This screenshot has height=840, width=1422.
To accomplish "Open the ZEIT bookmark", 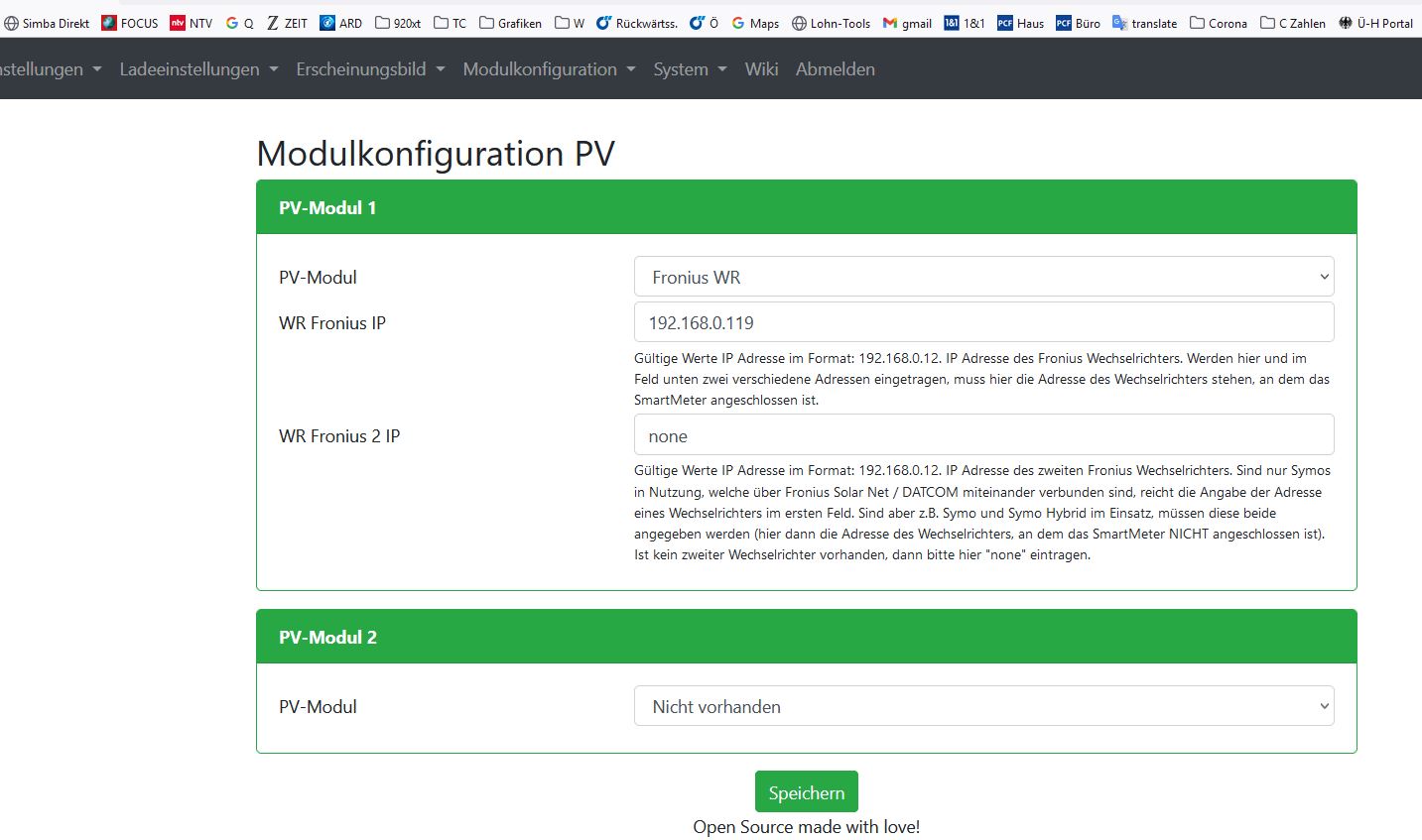I will click(x=287, y=23).
